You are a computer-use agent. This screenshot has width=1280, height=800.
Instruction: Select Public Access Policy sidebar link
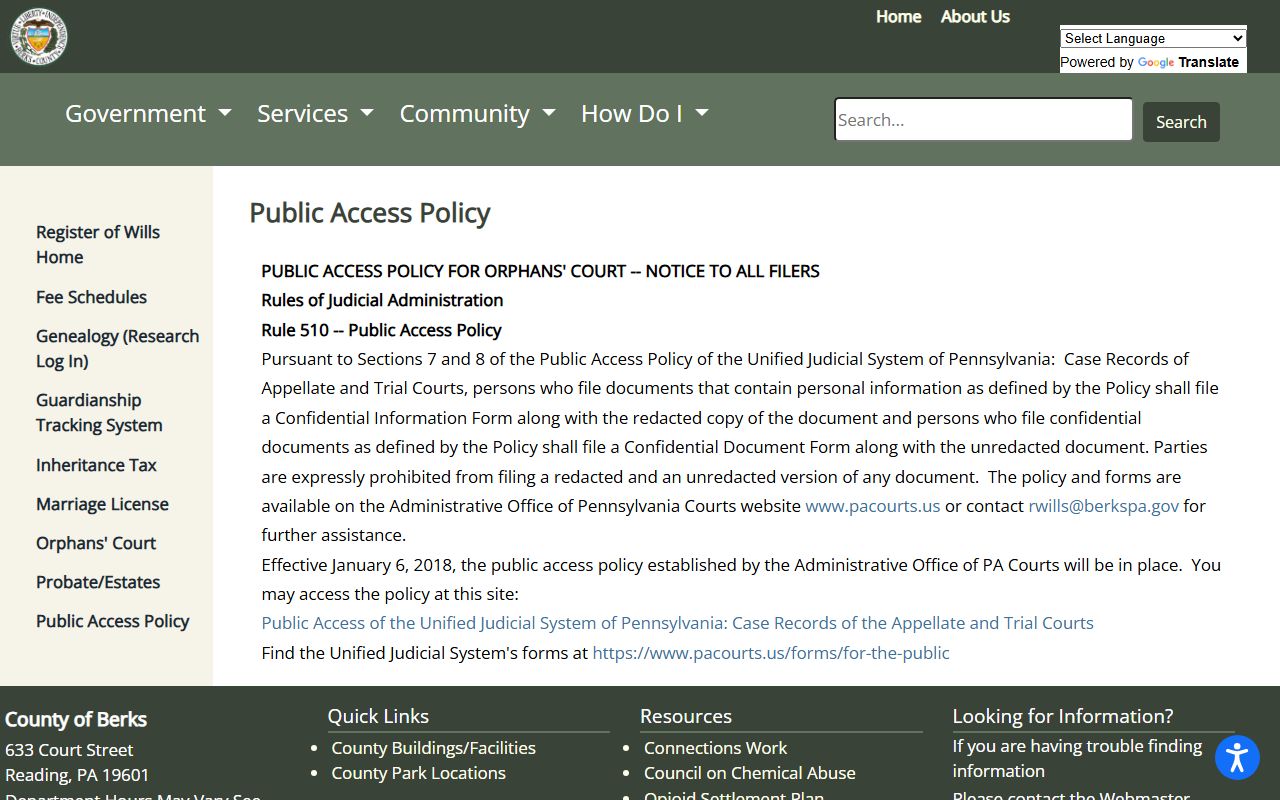pos(112,621)
